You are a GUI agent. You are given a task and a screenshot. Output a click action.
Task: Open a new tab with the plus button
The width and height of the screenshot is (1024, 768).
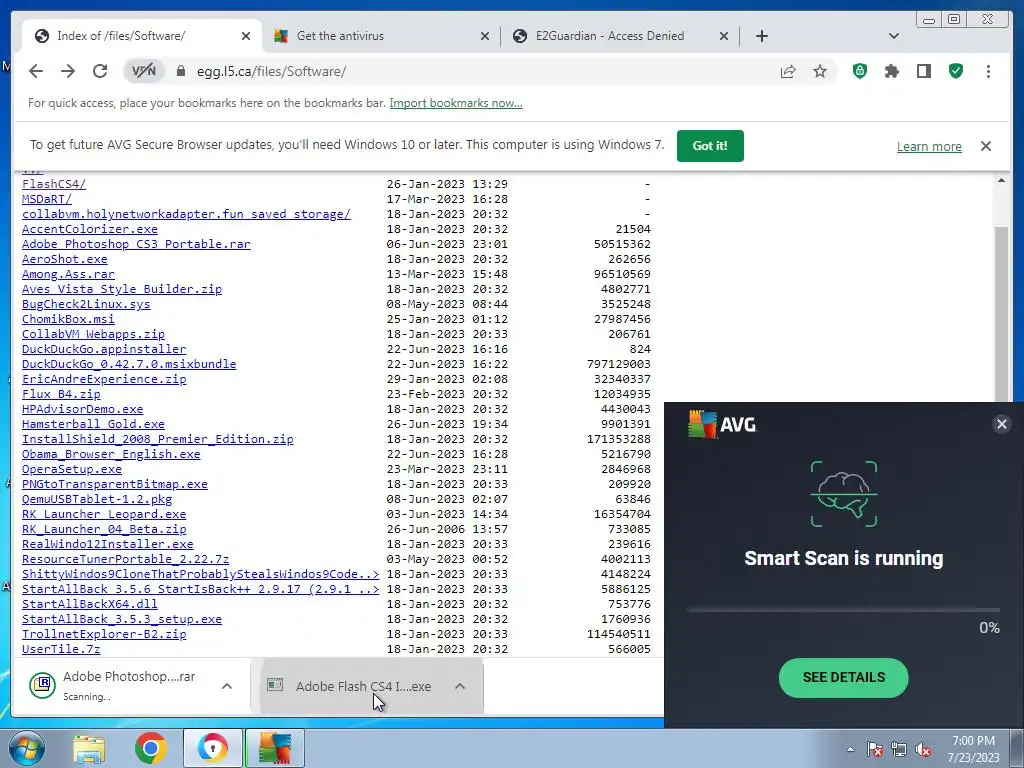coord(761,36)
